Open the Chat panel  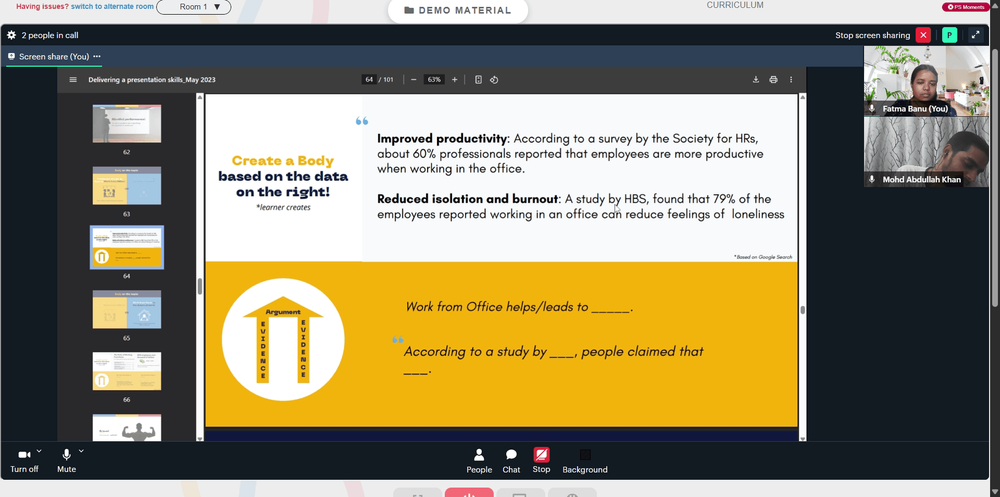pyautogui.click(x=511, y=461)
